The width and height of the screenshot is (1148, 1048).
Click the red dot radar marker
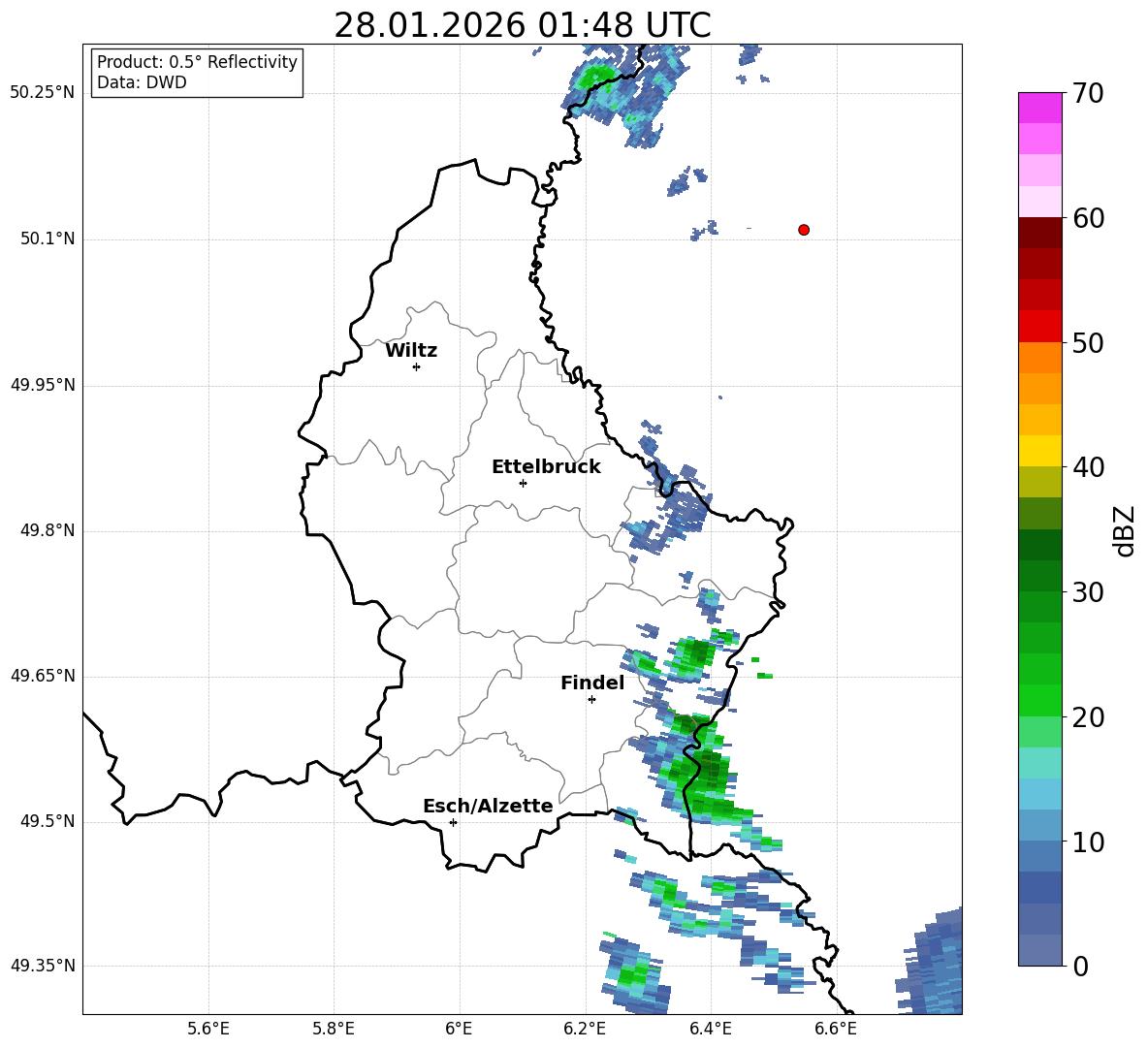pos(803,230)
